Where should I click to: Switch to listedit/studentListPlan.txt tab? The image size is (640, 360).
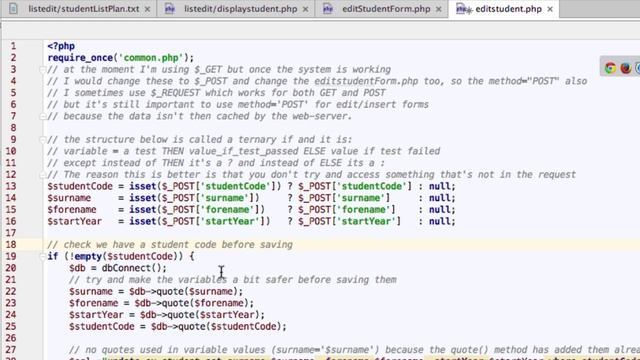(x=84, y=9)
